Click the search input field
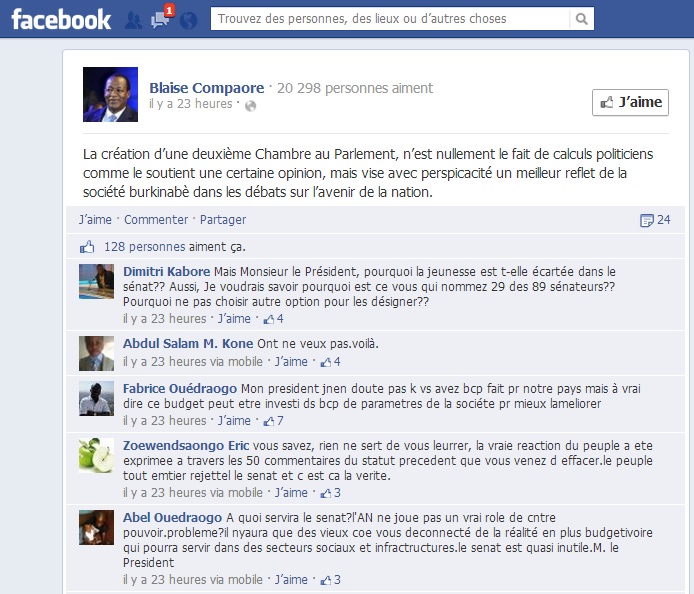This screenshot has width=694, height=594. tap(390, 19)
